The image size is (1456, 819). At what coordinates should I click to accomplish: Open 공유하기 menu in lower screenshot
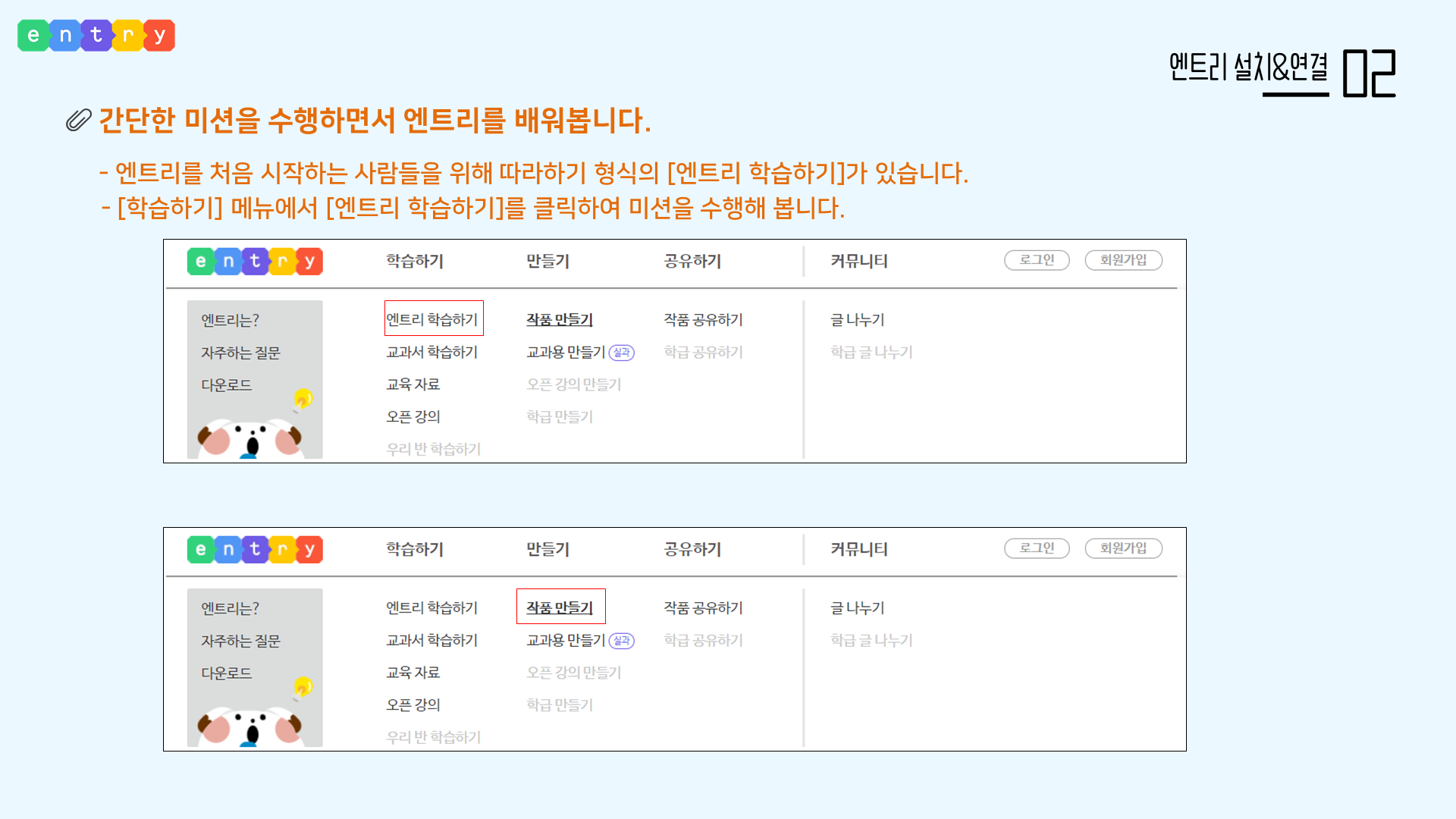pos(692,549)
